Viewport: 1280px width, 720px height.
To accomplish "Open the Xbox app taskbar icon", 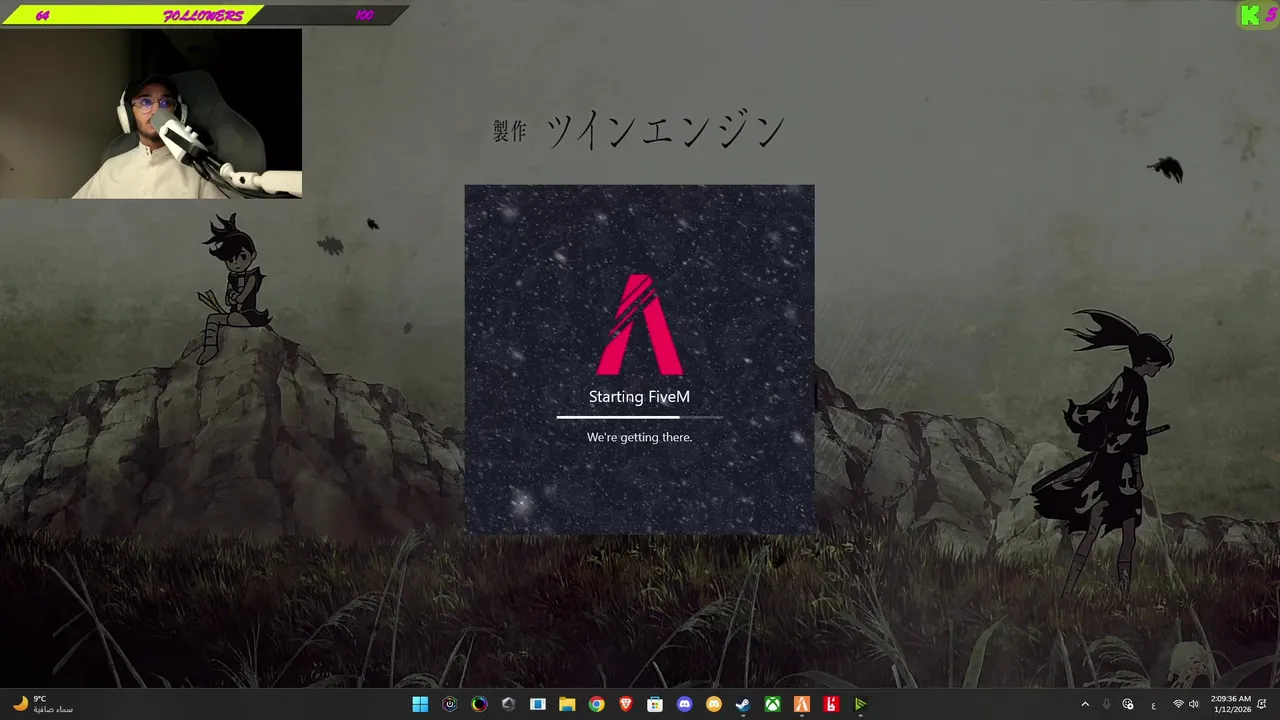I will [x=772, y=704].
